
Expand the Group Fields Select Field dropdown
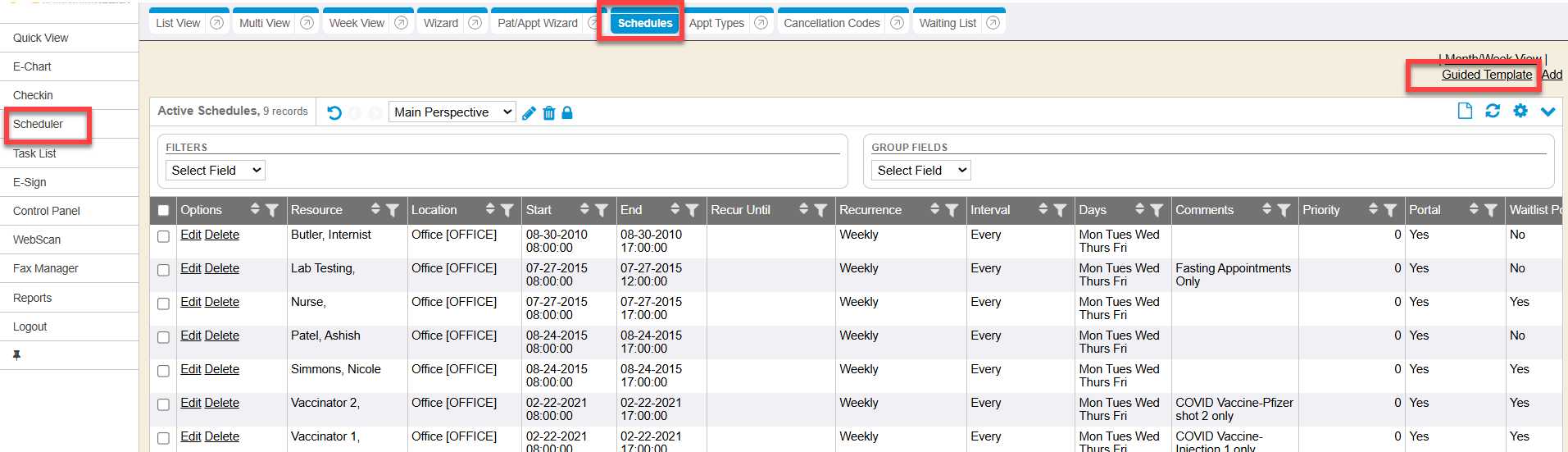tap(921, 171)
